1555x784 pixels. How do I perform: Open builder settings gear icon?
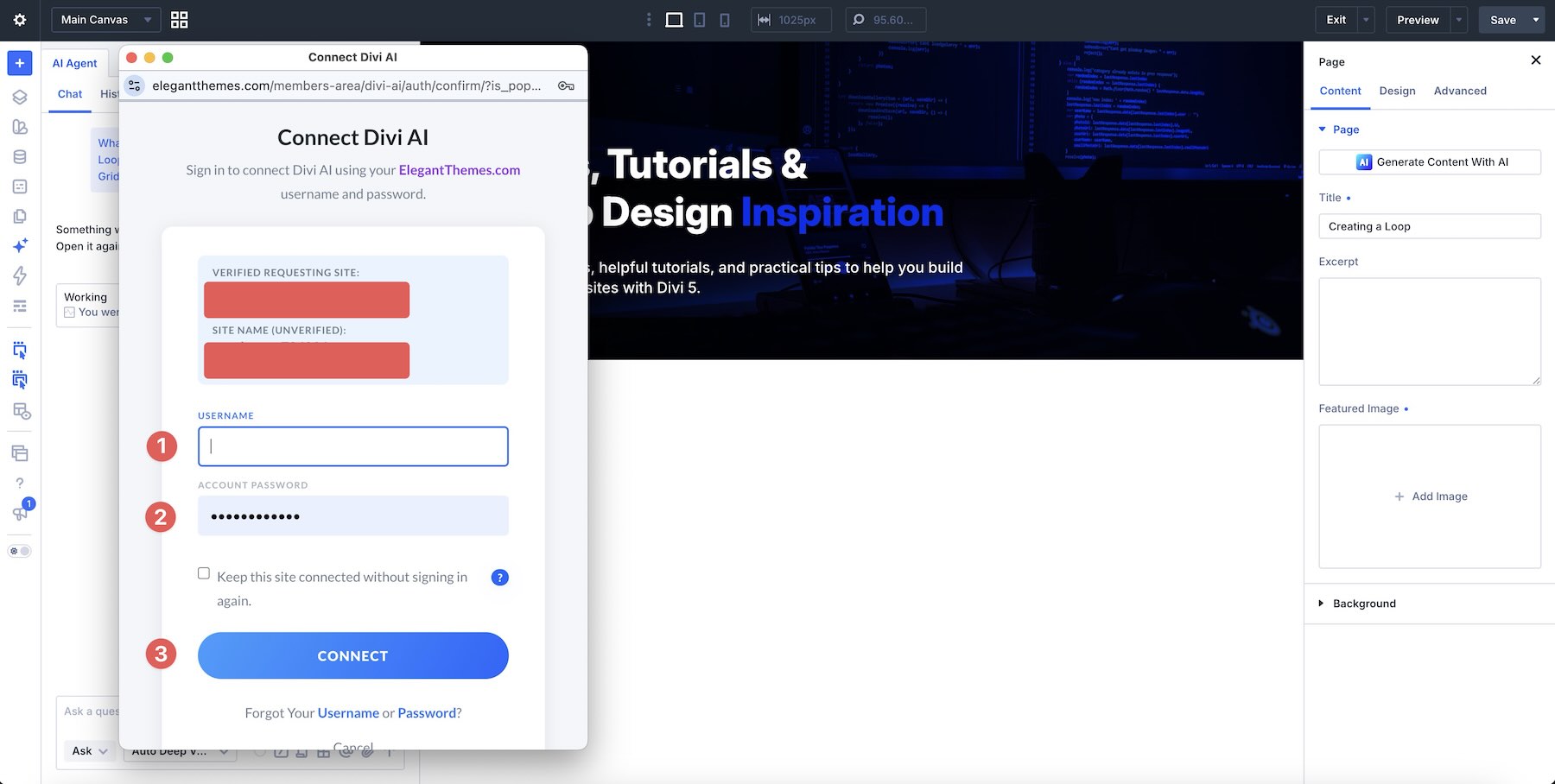click(x=20, y=20)
